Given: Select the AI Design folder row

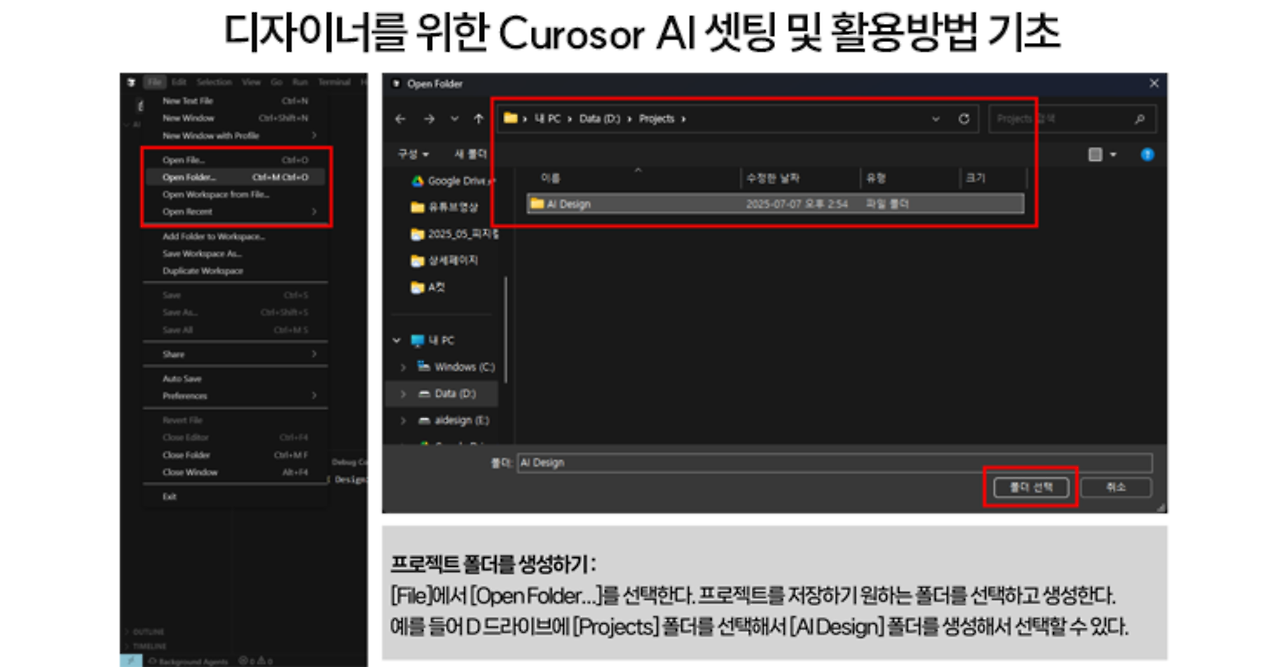Looking at the screenshot, I should pos(776,204).
